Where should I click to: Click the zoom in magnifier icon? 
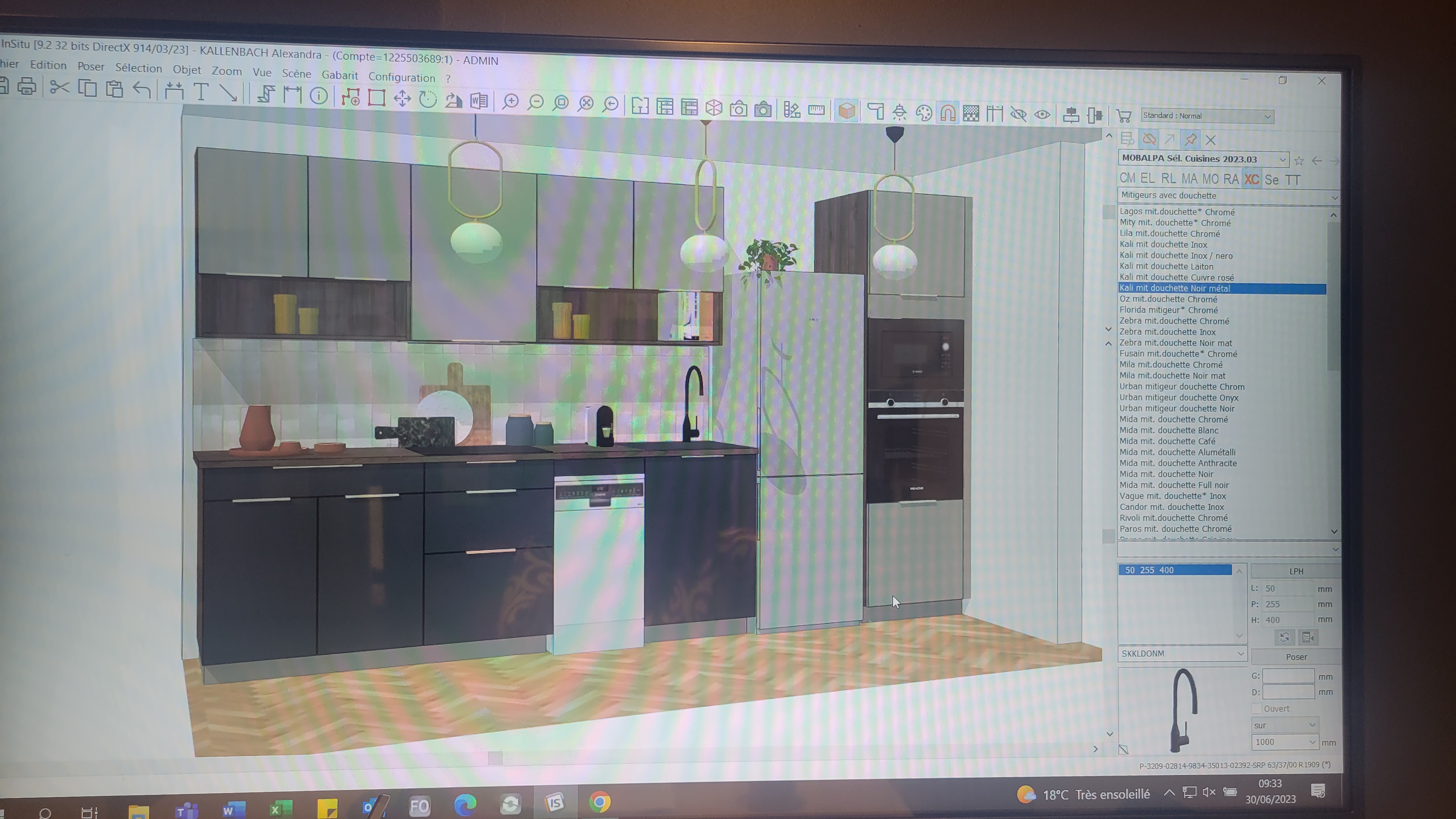510,102
